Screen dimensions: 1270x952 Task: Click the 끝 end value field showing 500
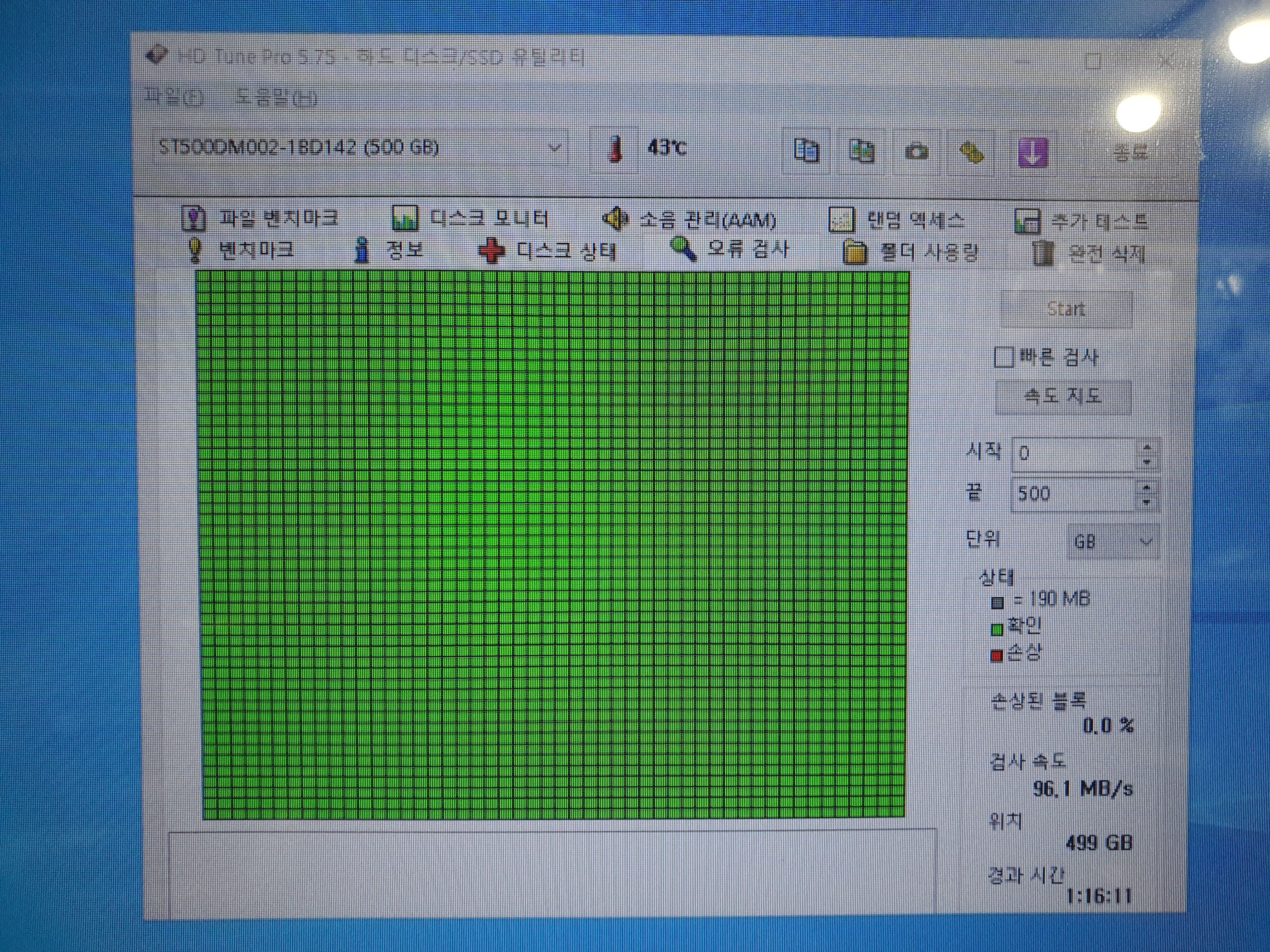(x=1073, y=494)
